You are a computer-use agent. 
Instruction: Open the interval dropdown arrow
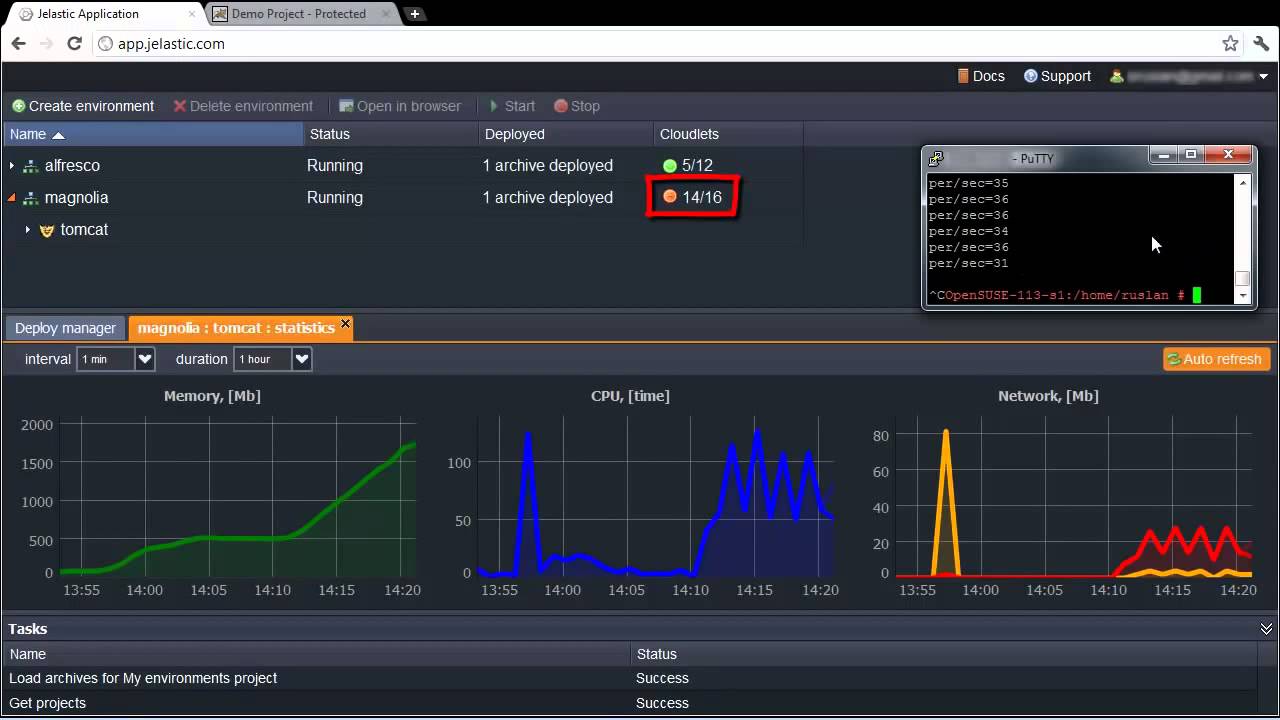click(x=145, y=359)
